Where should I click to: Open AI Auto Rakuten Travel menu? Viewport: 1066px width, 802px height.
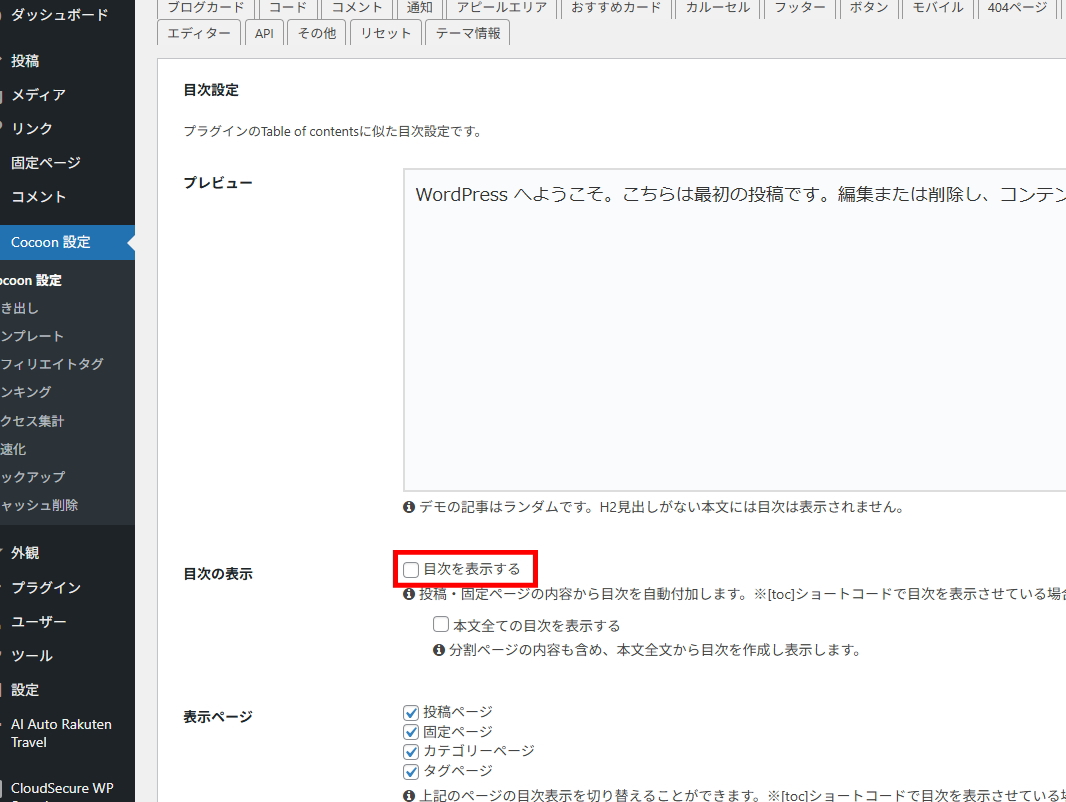[61, 733]
